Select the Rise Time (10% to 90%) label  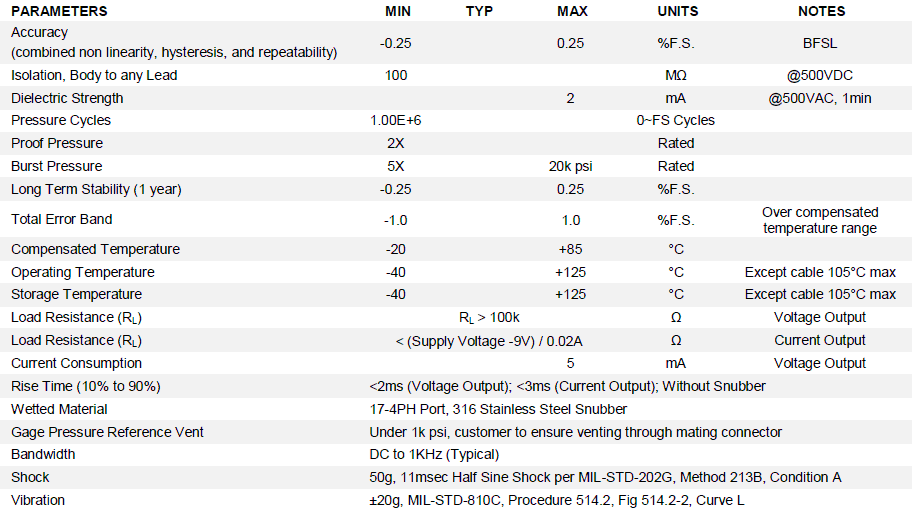86,386
